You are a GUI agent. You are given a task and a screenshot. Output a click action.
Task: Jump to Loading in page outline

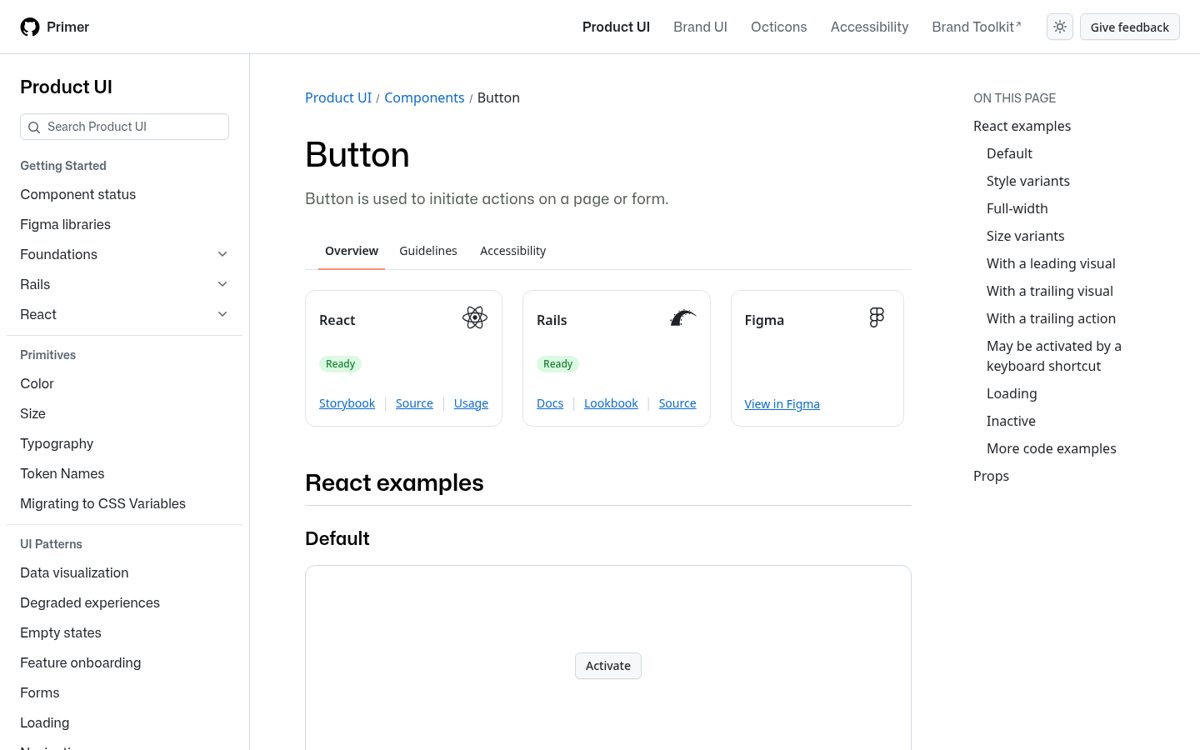(x=1012, y=393)
